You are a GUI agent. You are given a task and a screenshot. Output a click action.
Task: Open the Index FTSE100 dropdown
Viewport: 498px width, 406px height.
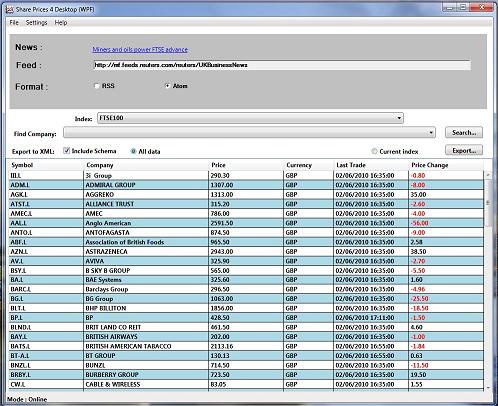click(250, 118)
